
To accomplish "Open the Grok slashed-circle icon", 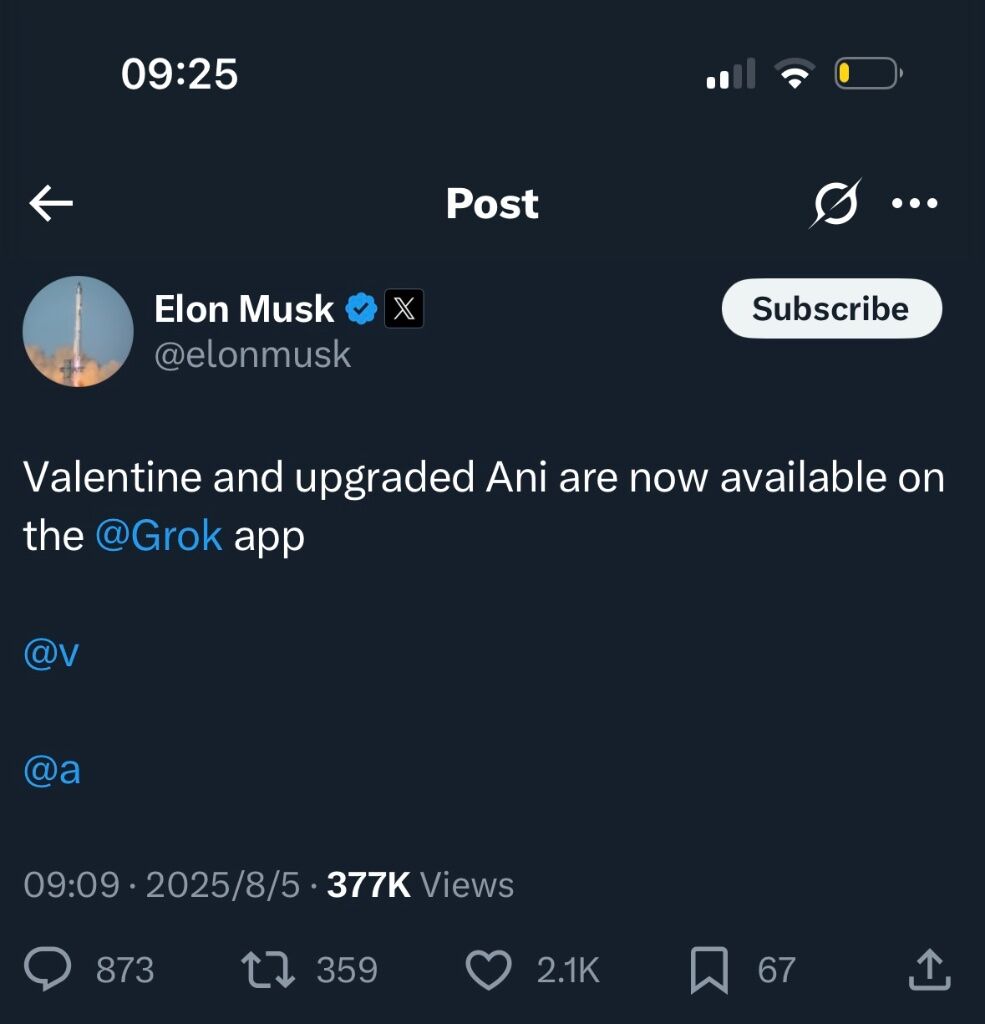I will [835, 203].
